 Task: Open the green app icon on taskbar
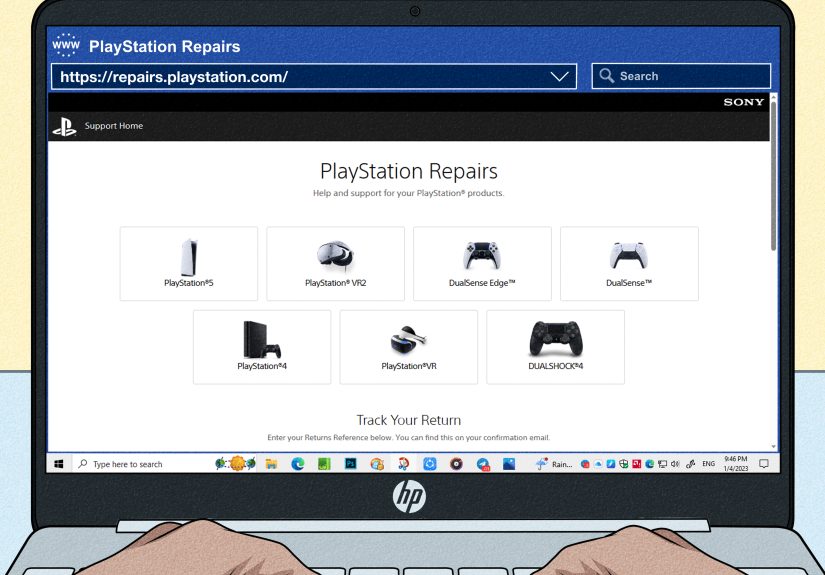[324, 464]
